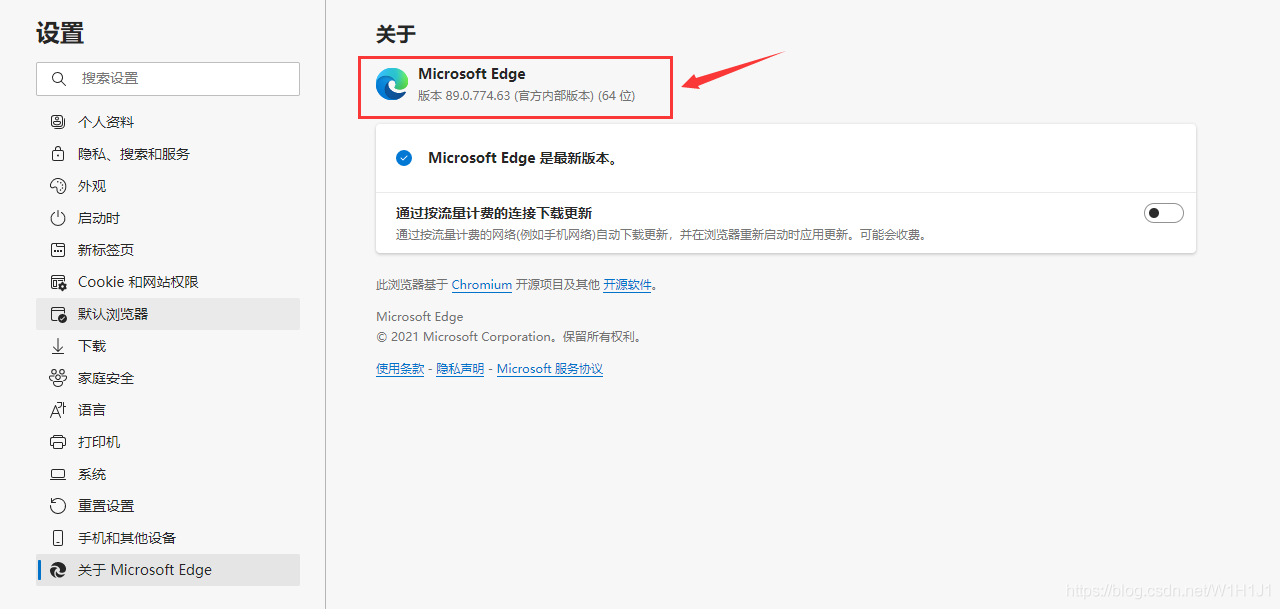The width and height of the screenshot is (1280, 609).
Task: Select Cookie 和网站权限 menu item
Action: pyautogui.click(x=168, y=282)
